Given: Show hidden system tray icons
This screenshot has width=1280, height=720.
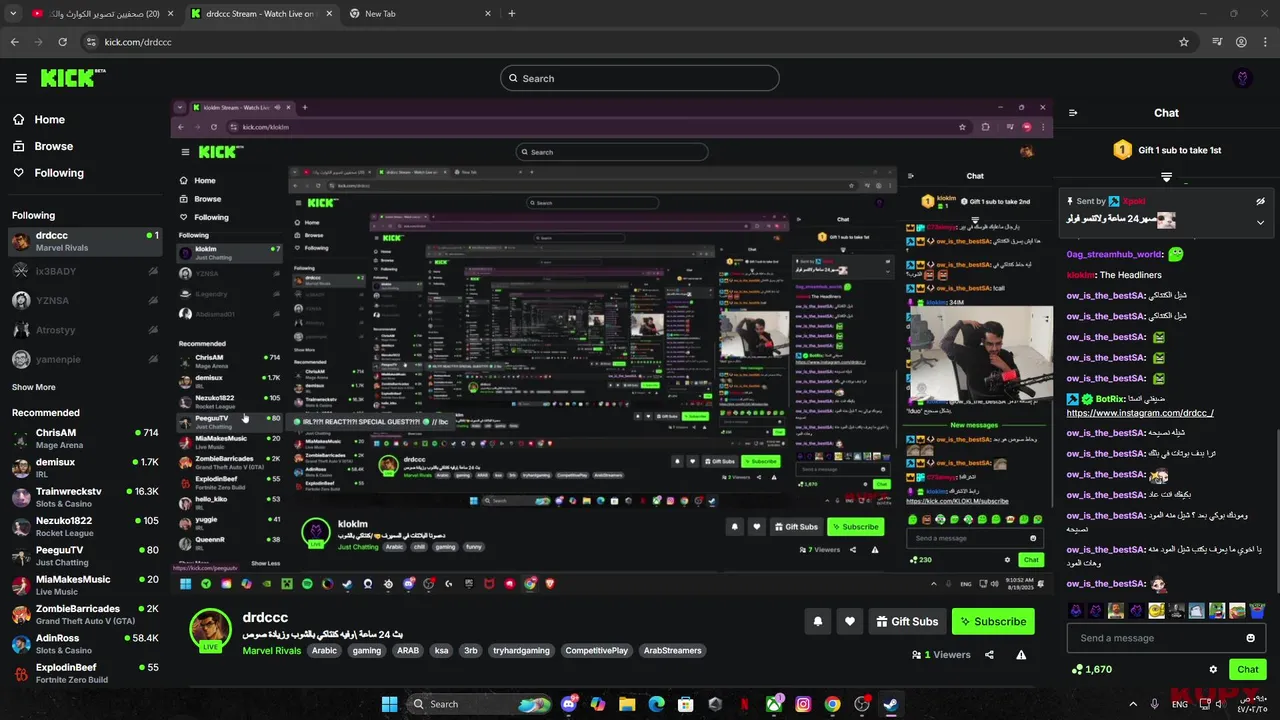Looking at the screenshot, I should 1133,704.
